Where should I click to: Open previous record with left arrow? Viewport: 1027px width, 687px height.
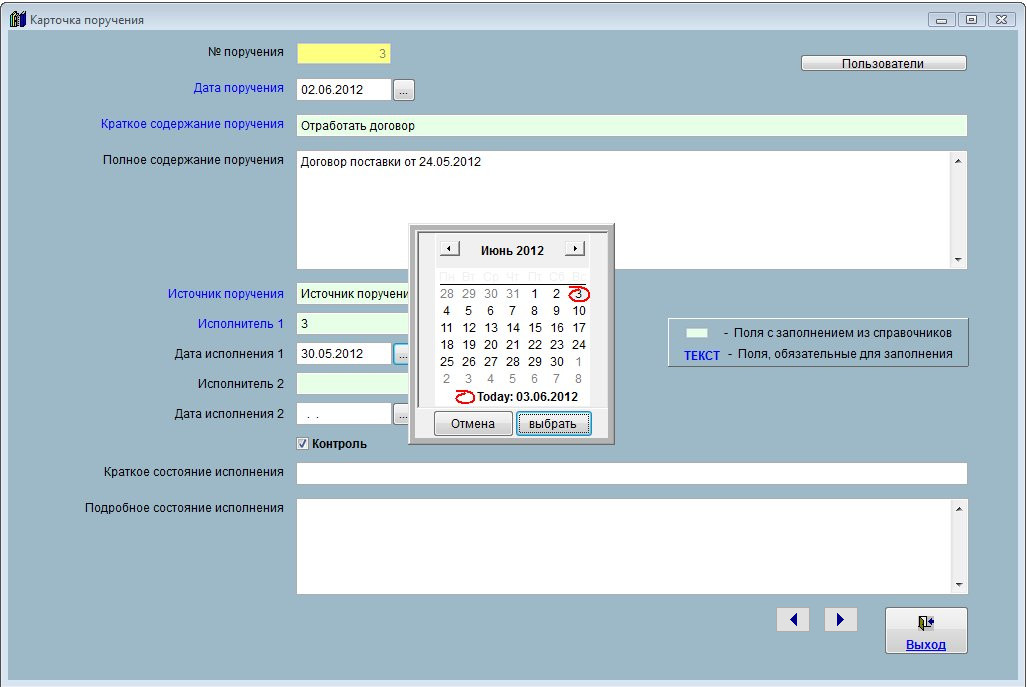click(793, 620)
